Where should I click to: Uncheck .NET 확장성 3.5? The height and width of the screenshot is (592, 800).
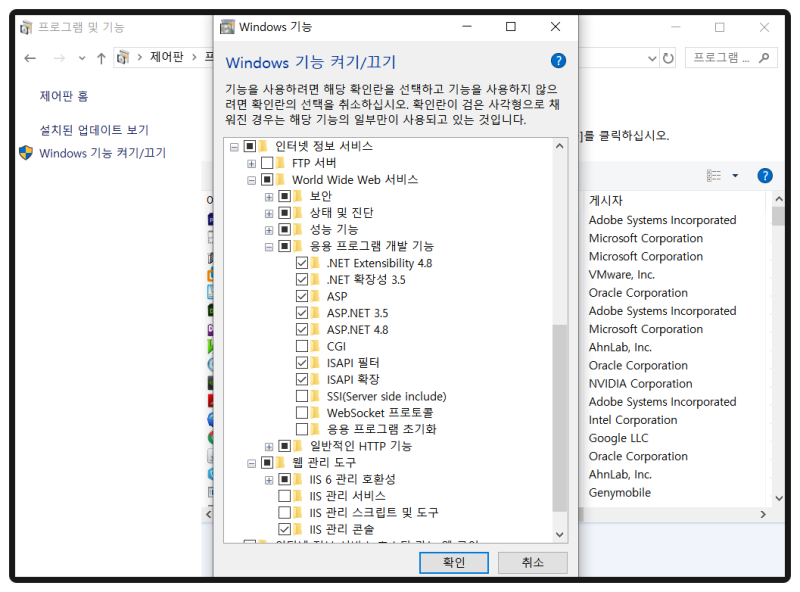(x=302, y=280)
